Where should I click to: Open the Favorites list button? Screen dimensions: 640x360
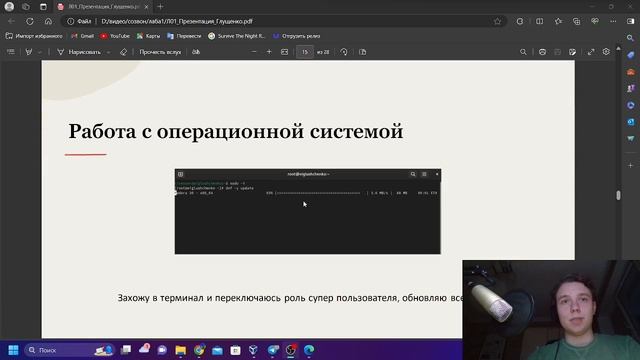(558, 21)
